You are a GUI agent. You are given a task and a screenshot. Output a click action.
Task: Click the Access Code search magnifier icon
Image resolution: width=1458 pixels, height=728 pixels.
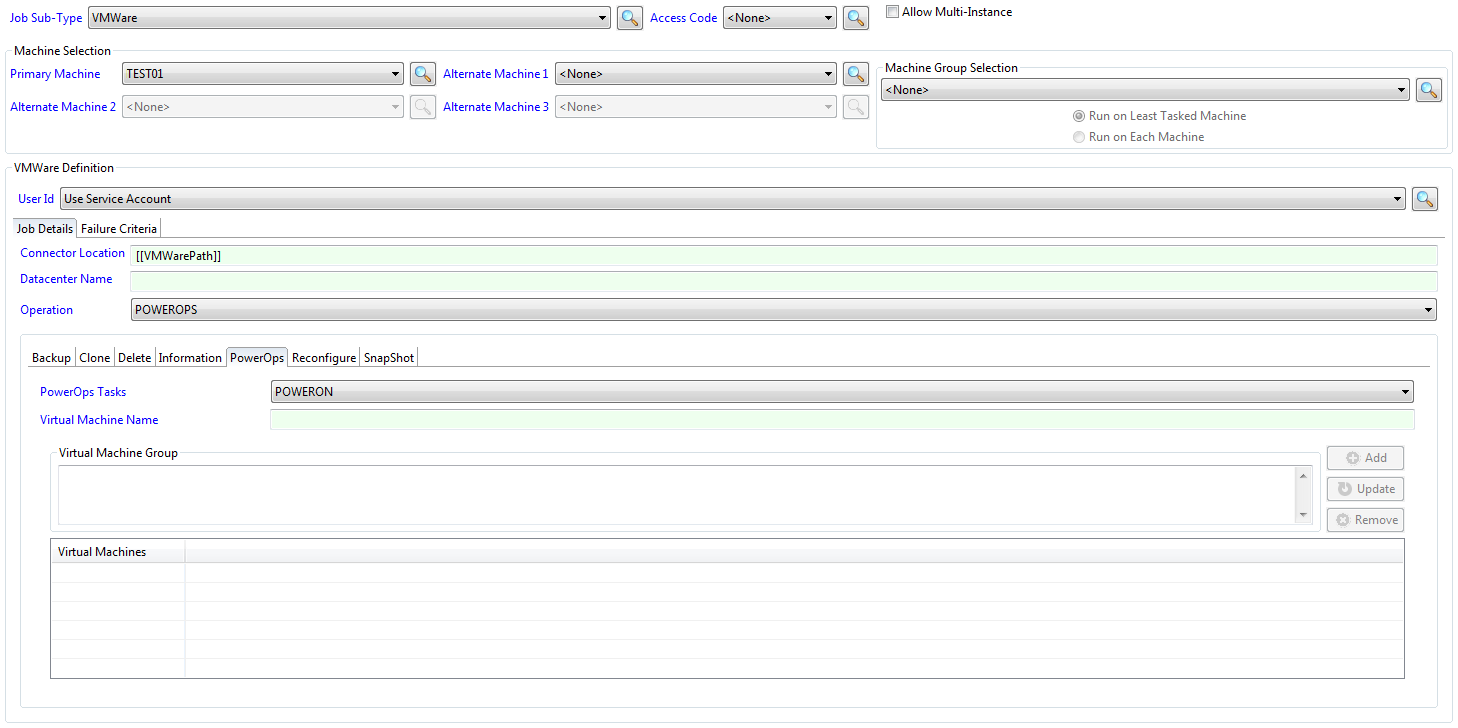[x=856, y=18]
